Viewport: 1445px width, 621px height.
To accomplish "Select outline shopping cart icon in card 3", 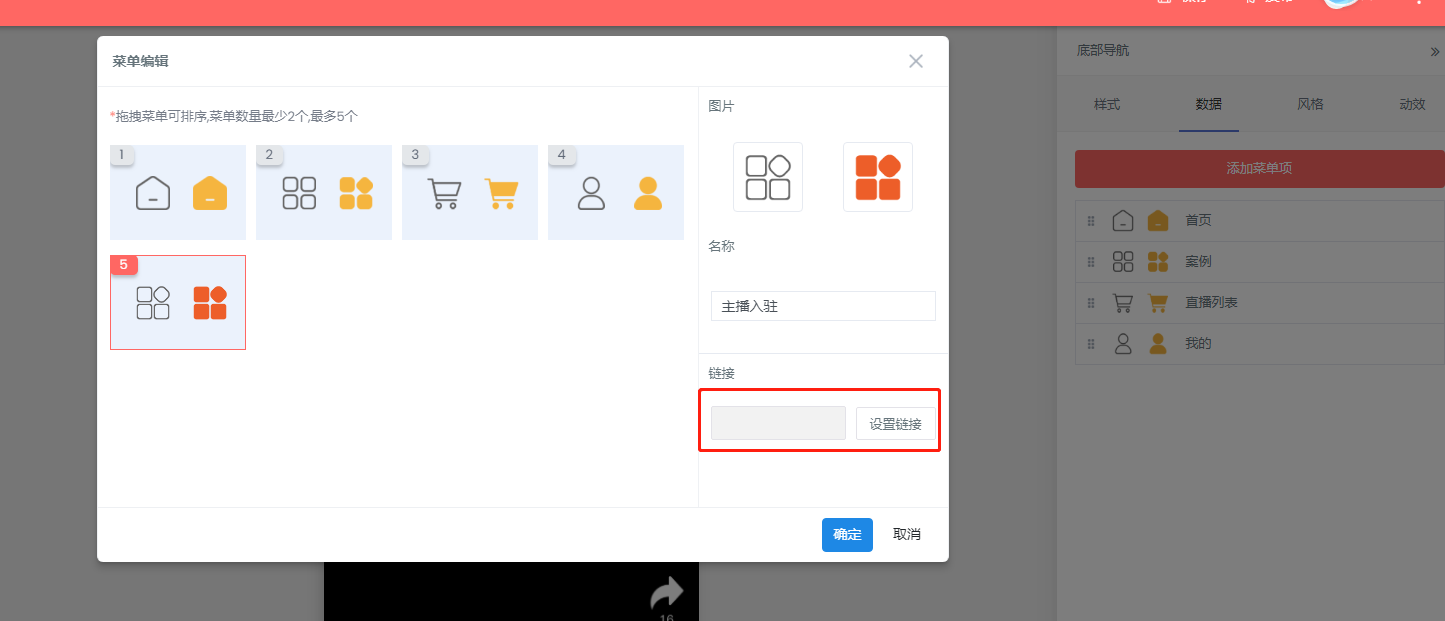I will click(x=444, y=193).
